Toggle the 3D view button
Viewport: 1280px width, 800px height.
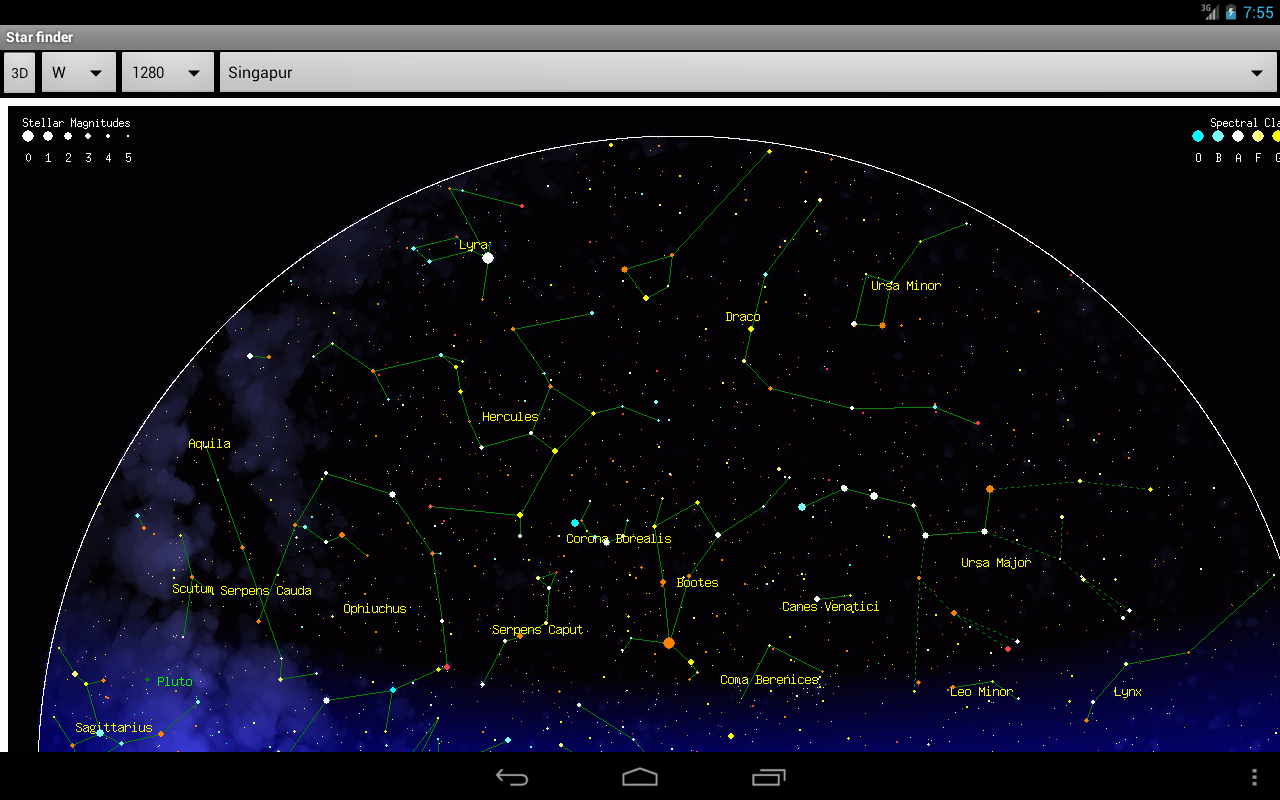(x=20, y=72)
